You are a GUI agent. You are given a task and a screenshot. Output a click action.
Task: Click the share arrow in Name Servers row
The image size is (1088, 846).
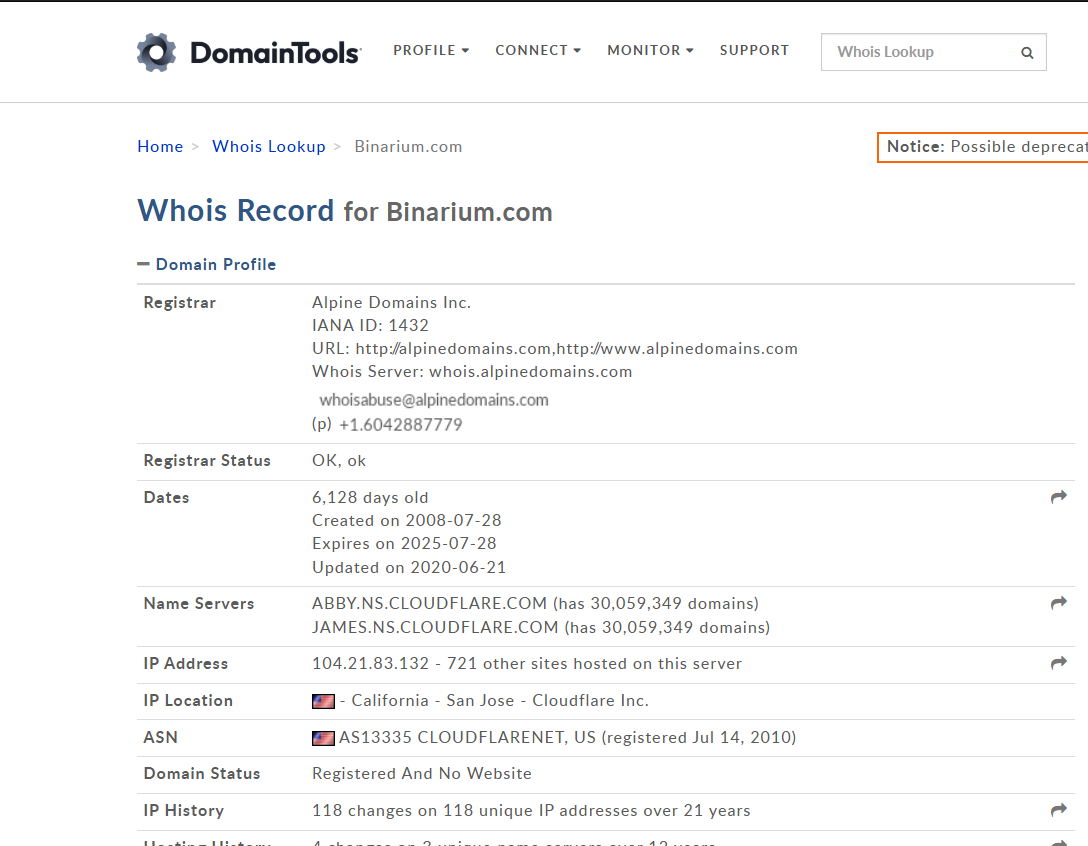[1058, 603]
